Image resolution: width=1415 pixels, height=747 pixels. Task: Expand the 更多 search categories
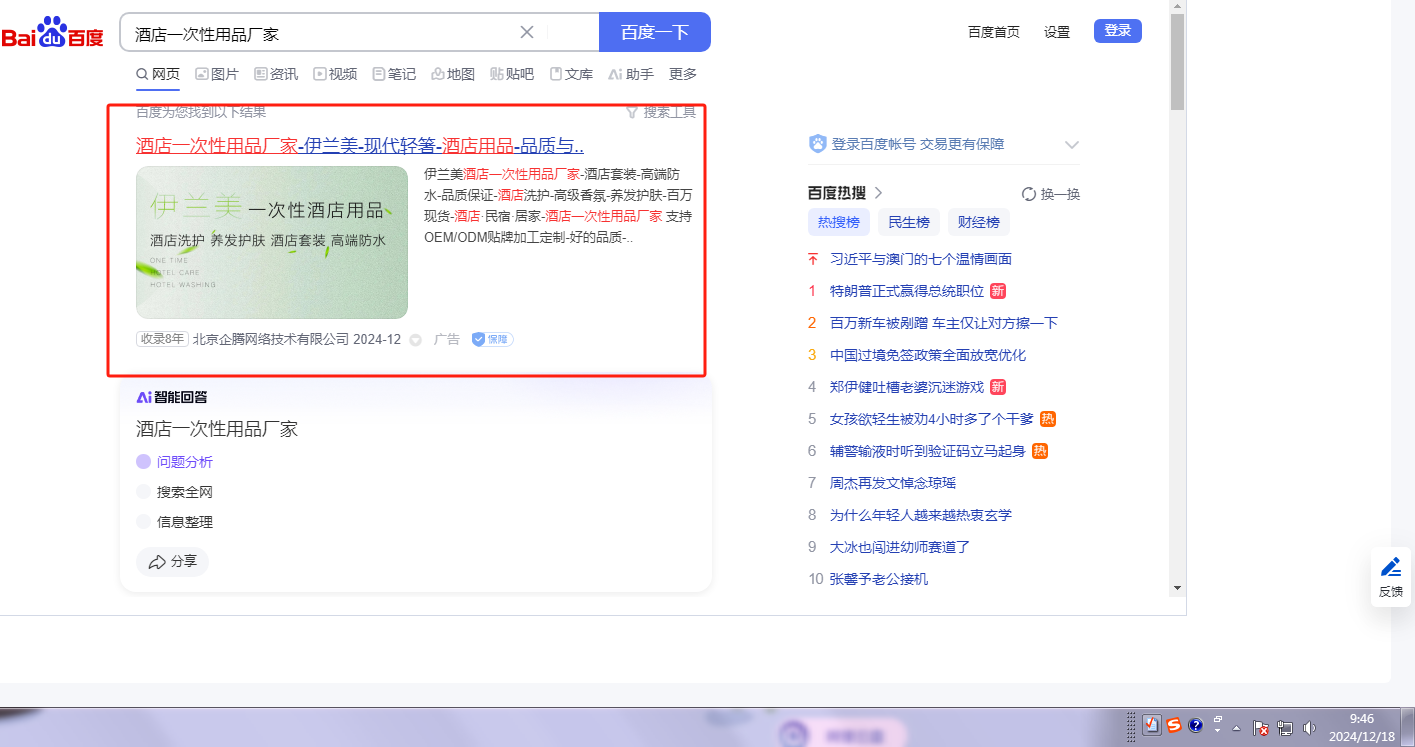683,74
